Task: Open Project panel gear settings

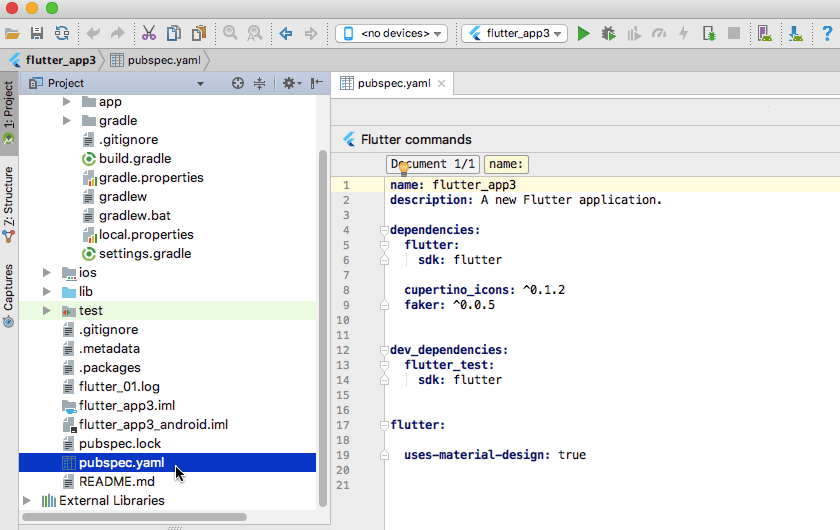Action: pyautogui.click(x=291, y=83)
